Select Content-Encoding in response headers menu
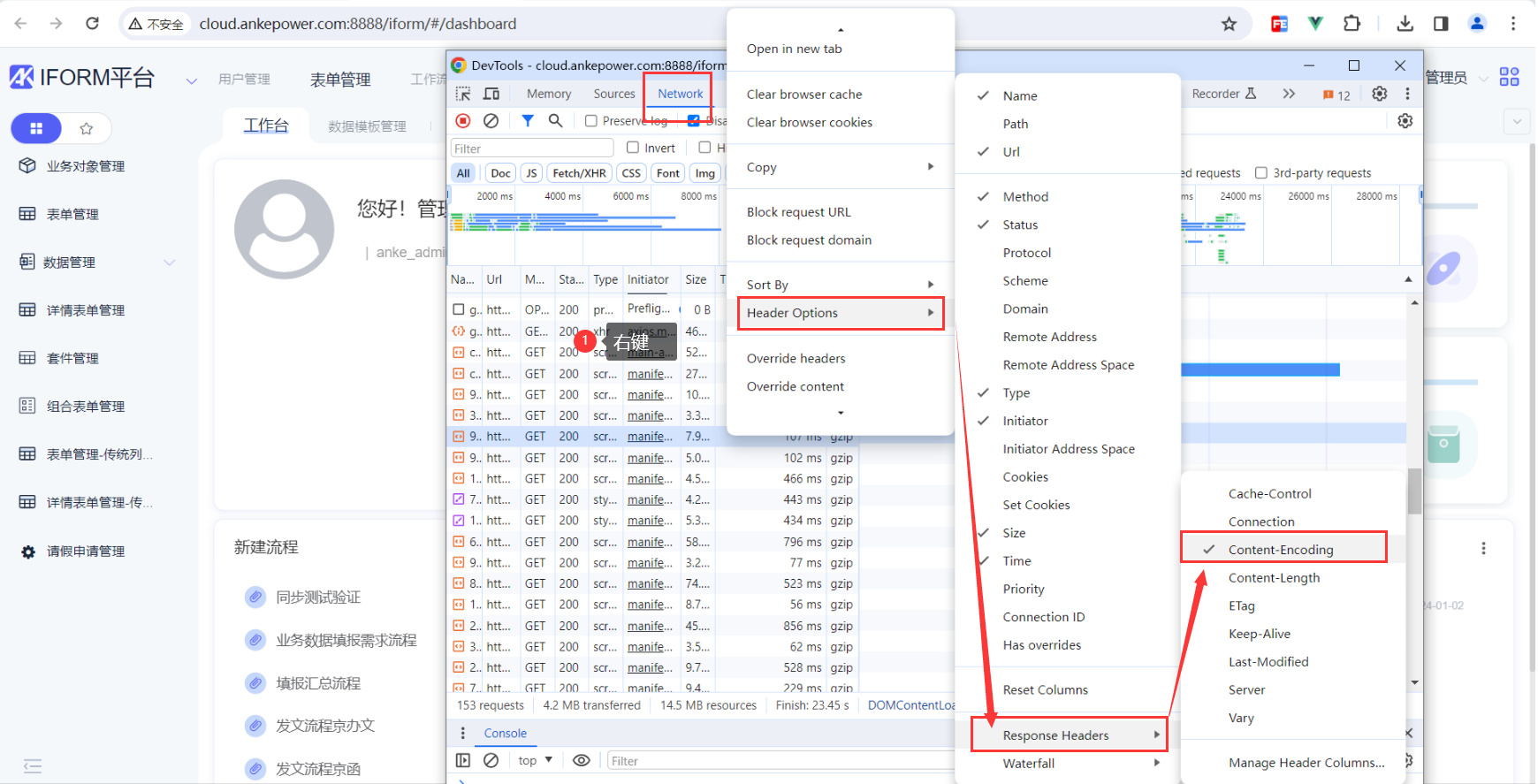Screen dimensions: 1538x784 click(1281, 550)
